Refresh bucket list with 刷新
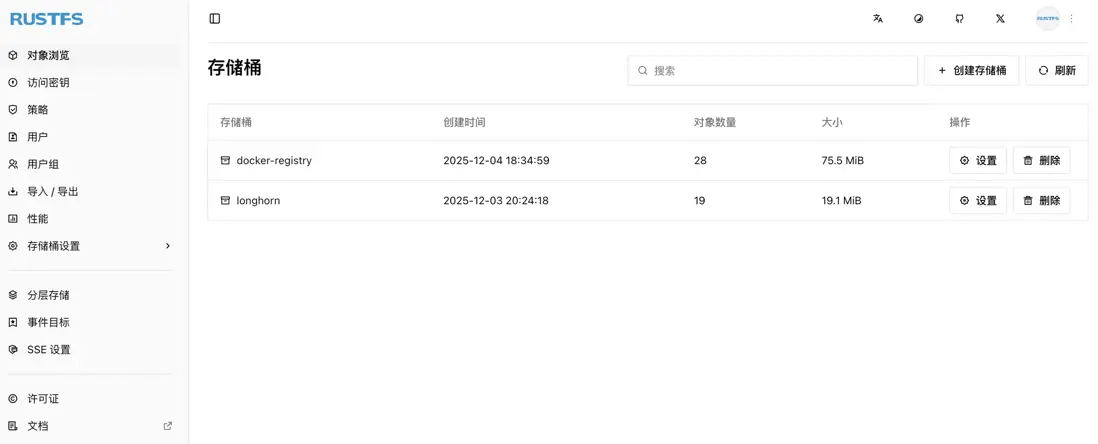 [1057, 71]
